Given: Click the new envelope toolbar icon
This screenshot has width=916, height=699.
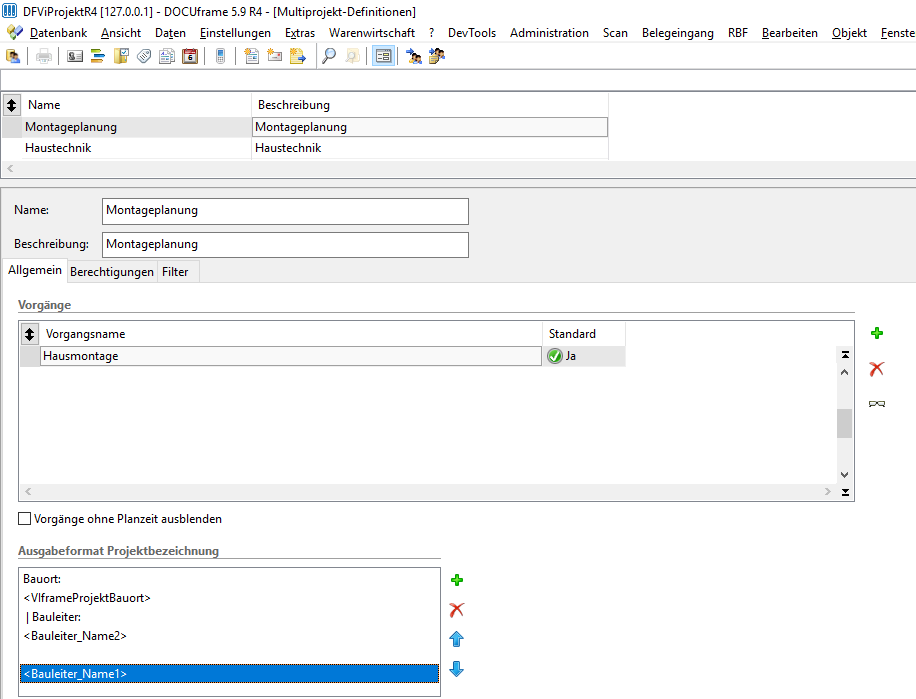Looking at the screenshot, I should point(275,56).
